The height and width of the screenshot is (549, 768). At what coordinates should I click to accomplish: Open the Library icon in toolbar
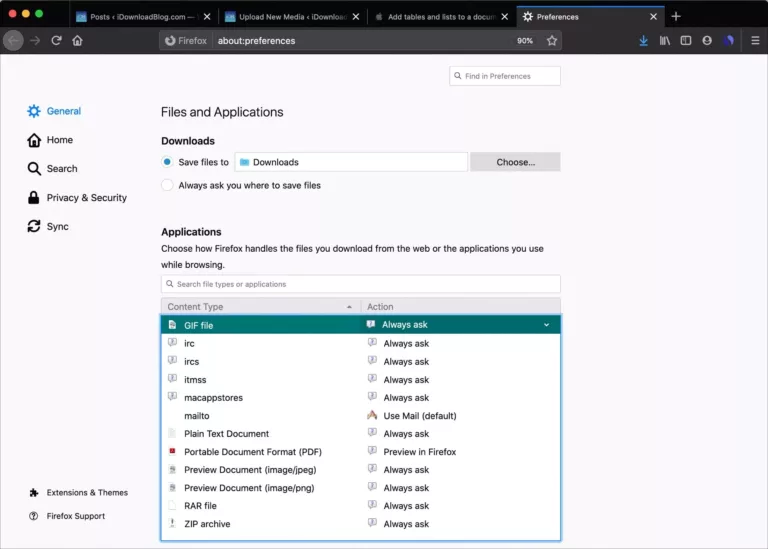(x=664, y=41)
